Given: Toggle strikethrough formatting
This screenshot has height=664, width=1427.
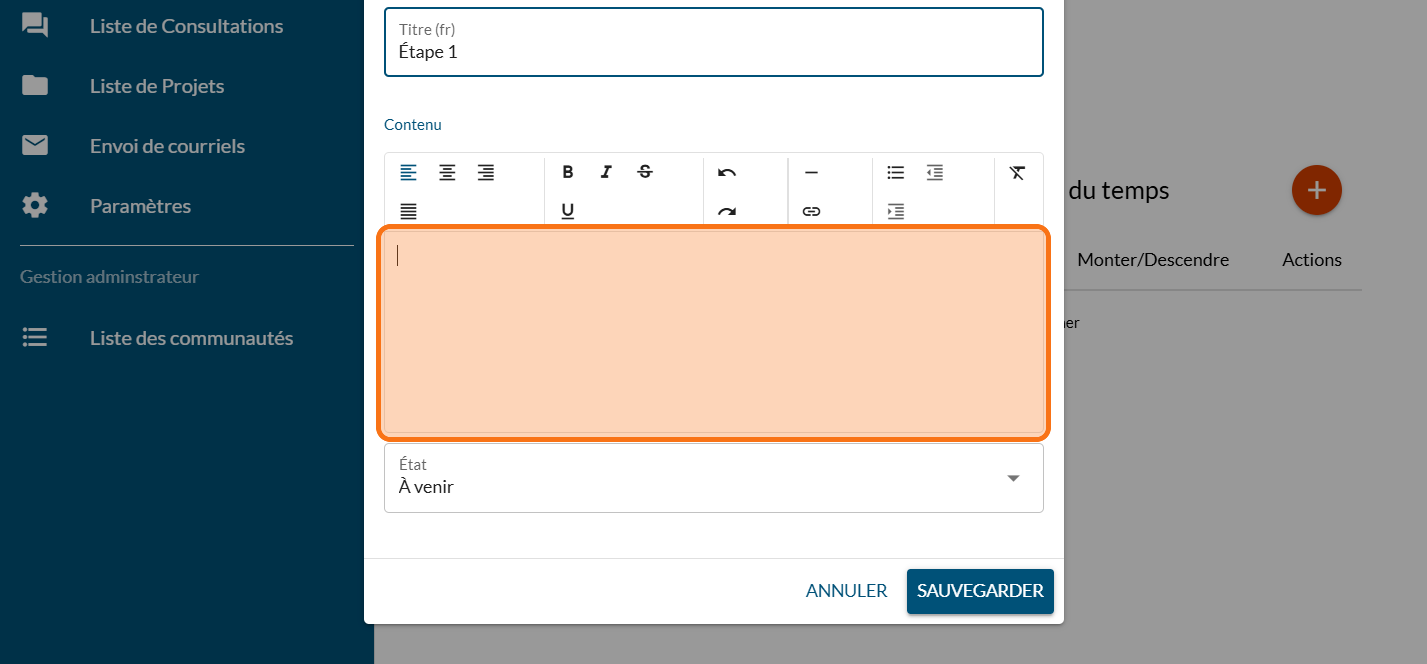Looking at the screenshot, I should click(645, 172).
